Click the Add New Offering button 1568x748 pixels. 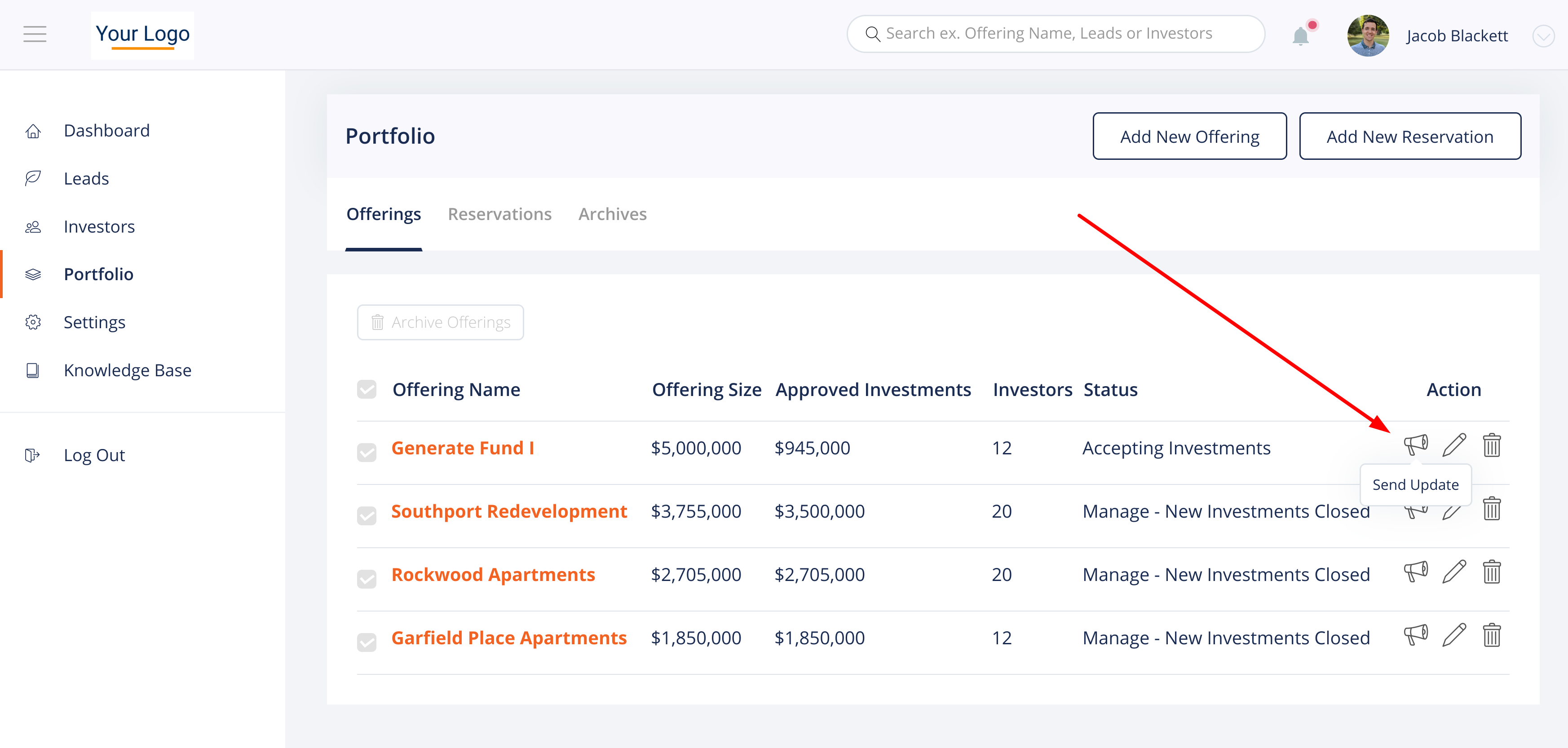1189,136
